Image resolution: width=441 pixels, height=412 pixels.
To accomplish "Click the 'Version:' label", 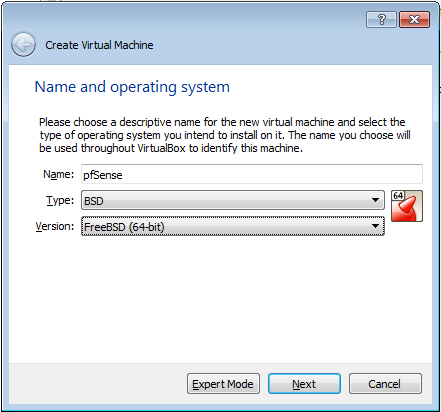I will (x=55, y=226).
